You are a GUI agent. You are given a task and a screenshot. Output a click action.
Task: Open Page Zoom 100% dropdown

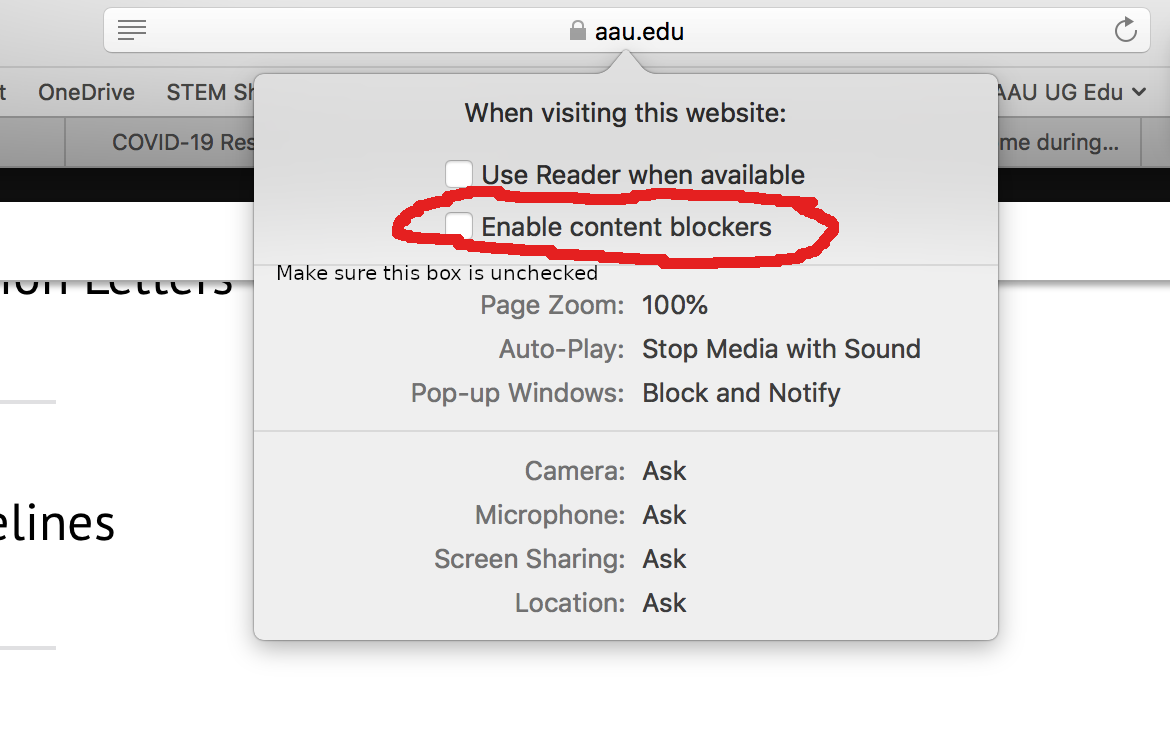point(675,305)
